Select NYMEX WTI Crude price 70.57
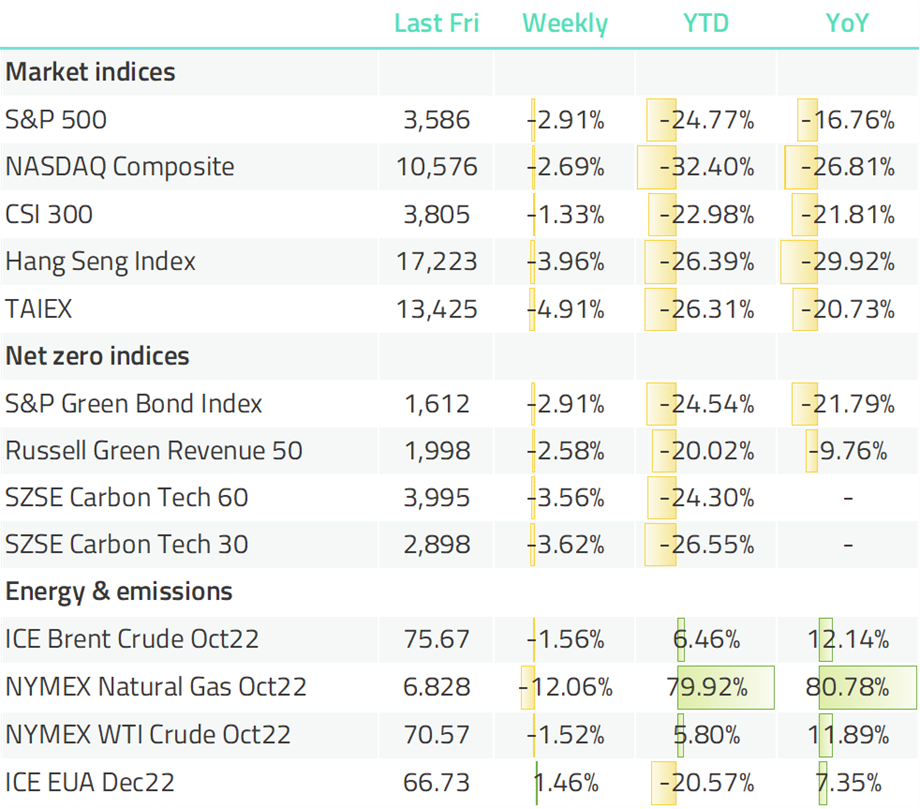The height and width of the screenshot is (809, 920). click(437, 735)
